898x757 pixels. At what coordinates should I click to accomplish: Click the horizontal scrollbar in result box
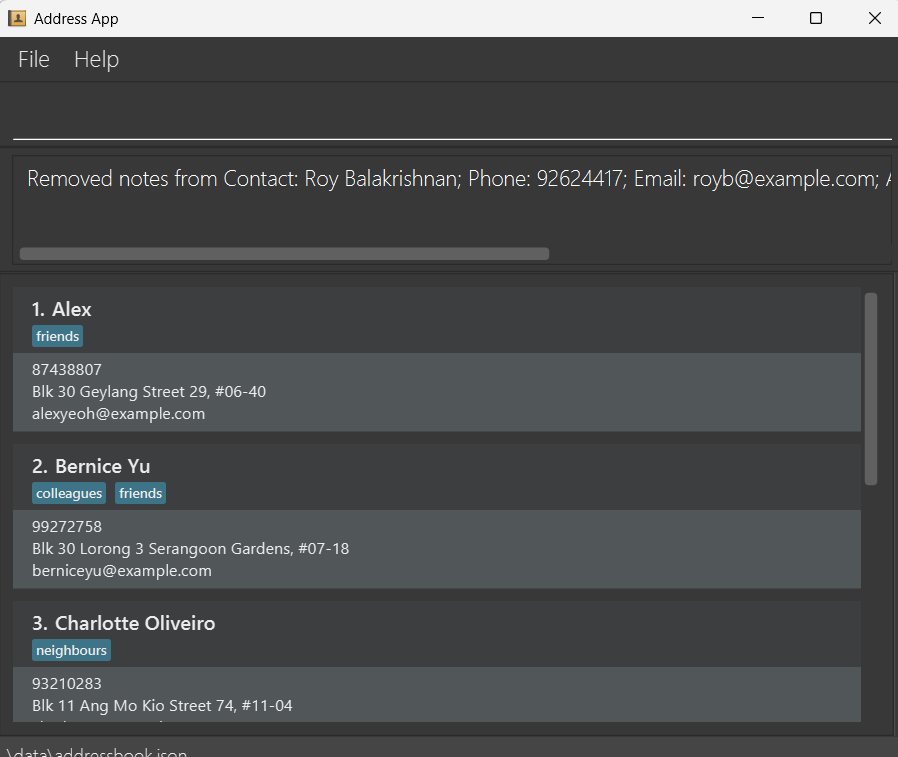click(284, 254)
